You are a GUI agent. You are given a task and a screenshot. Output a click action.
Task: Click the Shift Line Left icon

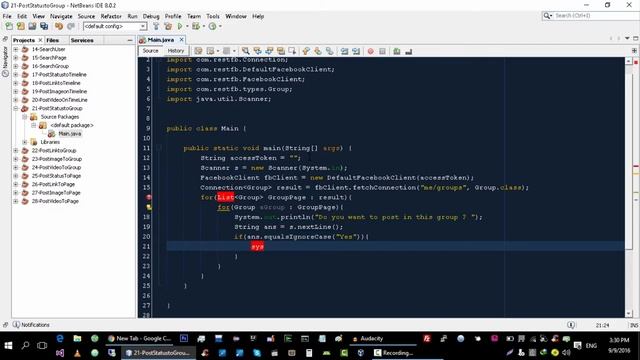click(x=344, y=51)
